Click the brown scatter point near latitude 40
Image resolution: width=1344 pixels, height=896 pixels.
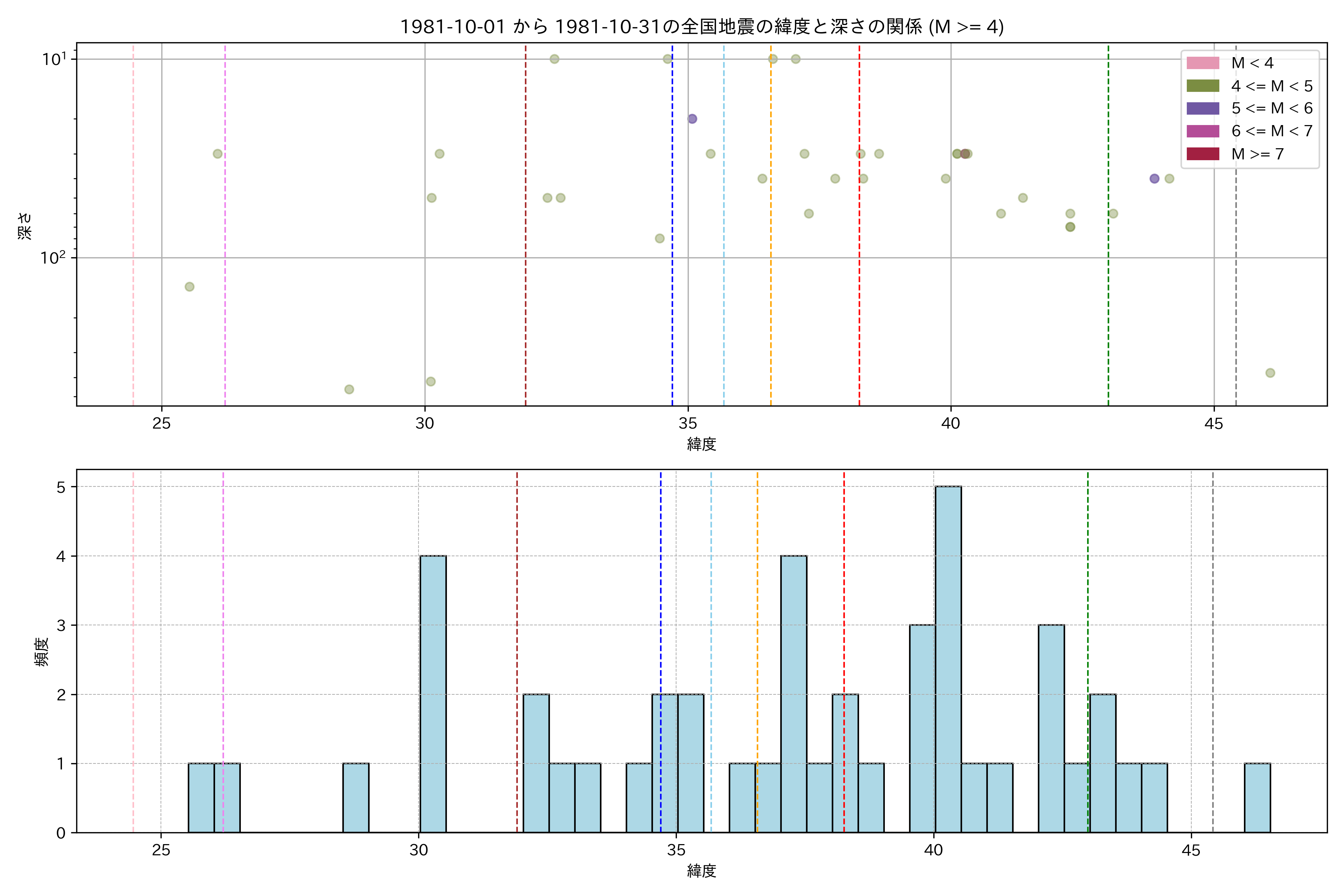[x=965, y=154]
